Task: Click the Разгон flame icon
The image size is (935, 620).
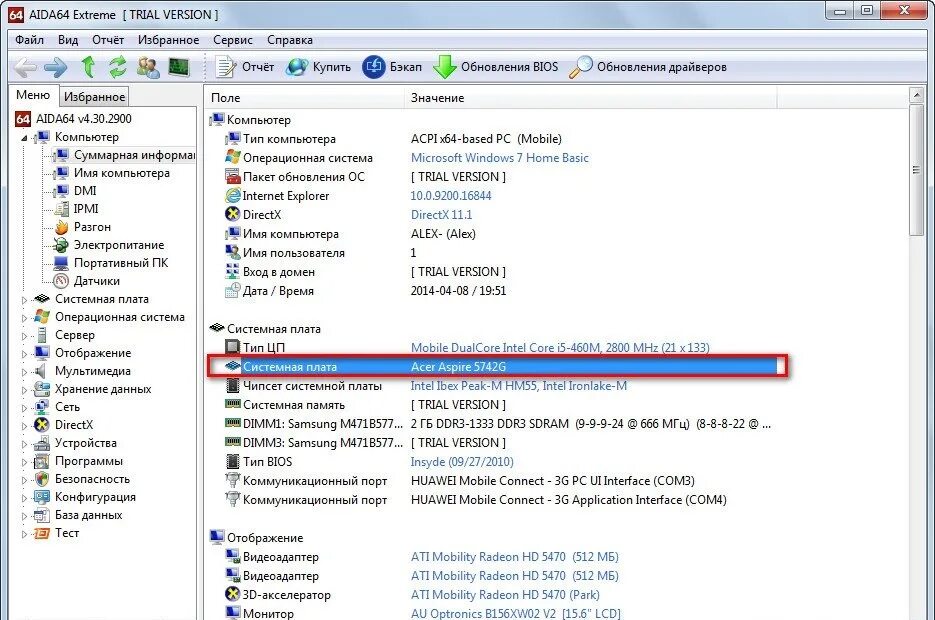Action: [x=61, y=227]
